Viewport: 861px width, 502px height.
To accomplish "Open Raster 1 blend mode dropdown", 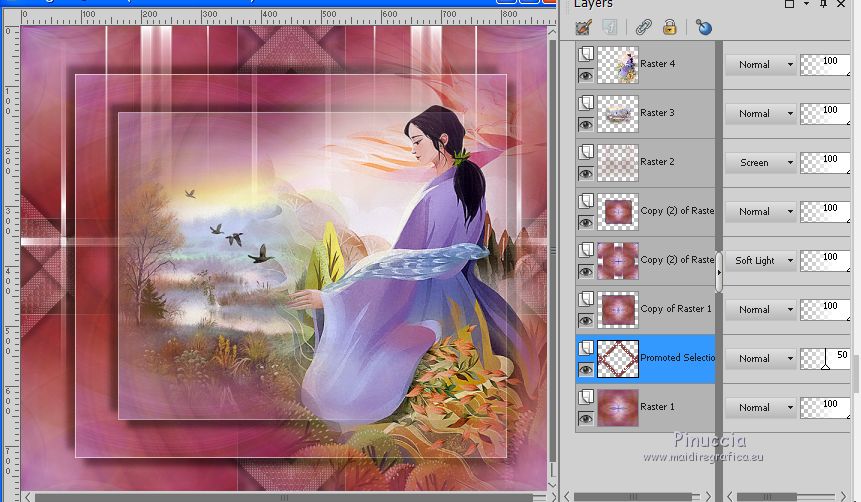I will point(761,408).
